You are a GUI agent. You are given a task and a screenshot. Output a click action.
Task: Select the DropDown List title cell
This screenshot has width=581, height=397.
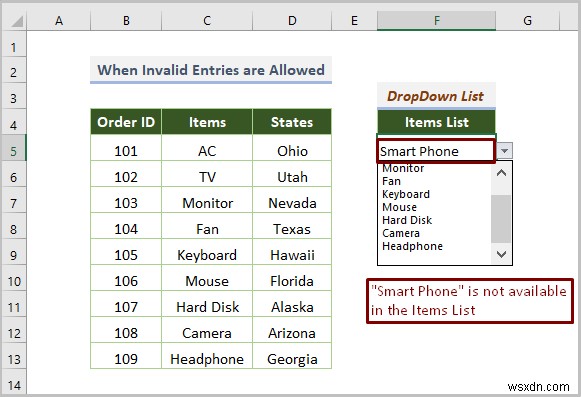point(436,96)
